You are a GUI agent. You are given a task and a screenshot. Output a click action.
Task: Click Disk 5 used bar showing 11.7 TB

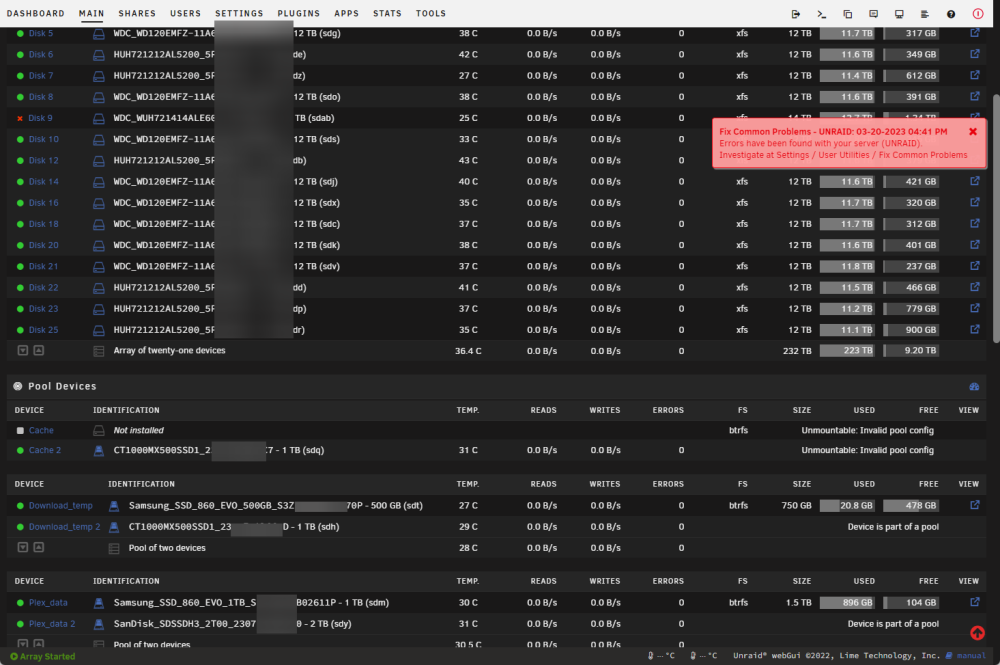click(x=846, y=33)
